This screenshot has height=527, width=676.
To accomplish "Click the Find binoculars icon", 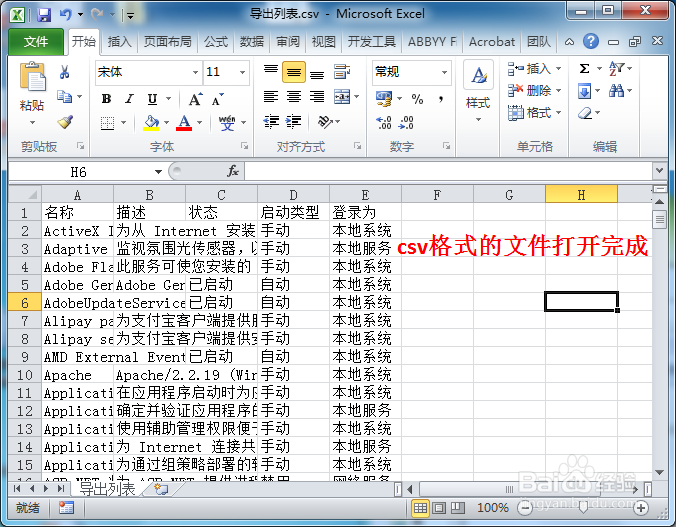I will [617, 91].
